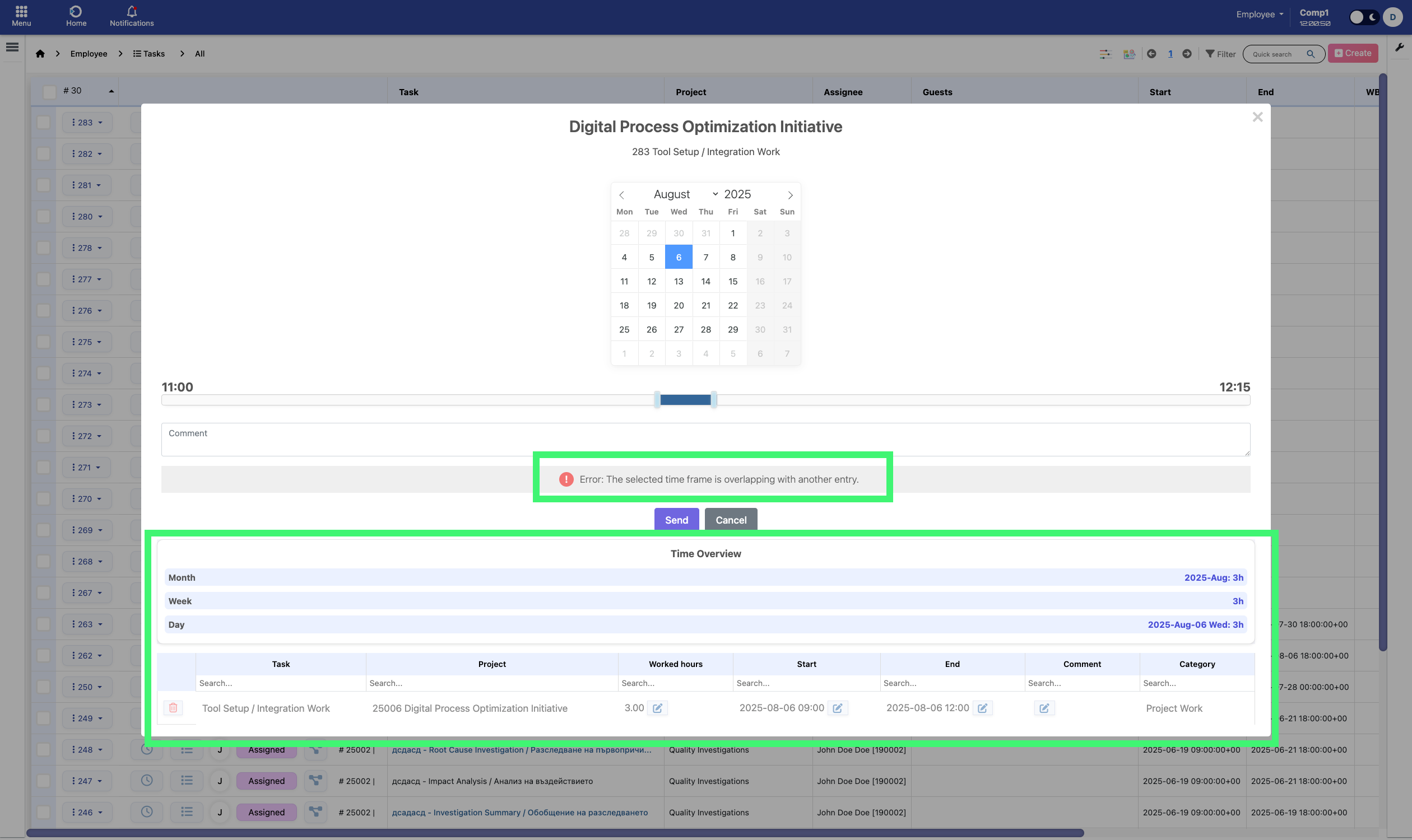Click page number 1 link

coord(1169,54)
